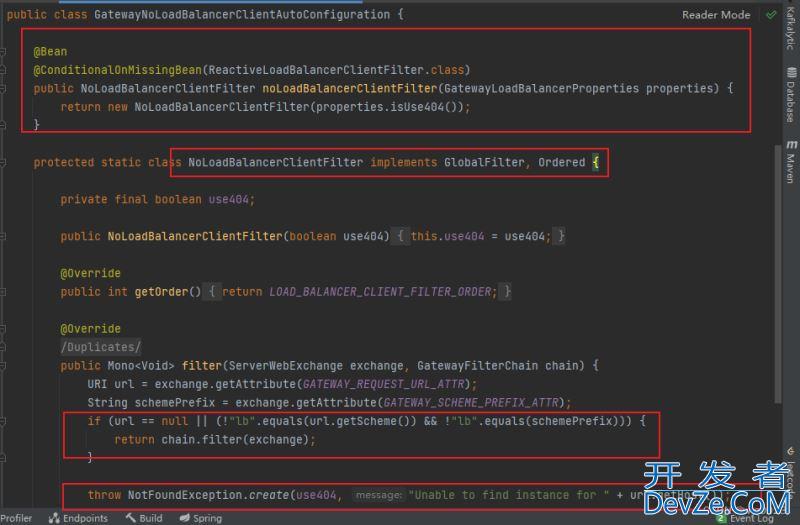Image resolution: width=800 pixels, height=525 pixels.
Task: Click 'URI url' variable declaration
Action: tap(111, 384)
